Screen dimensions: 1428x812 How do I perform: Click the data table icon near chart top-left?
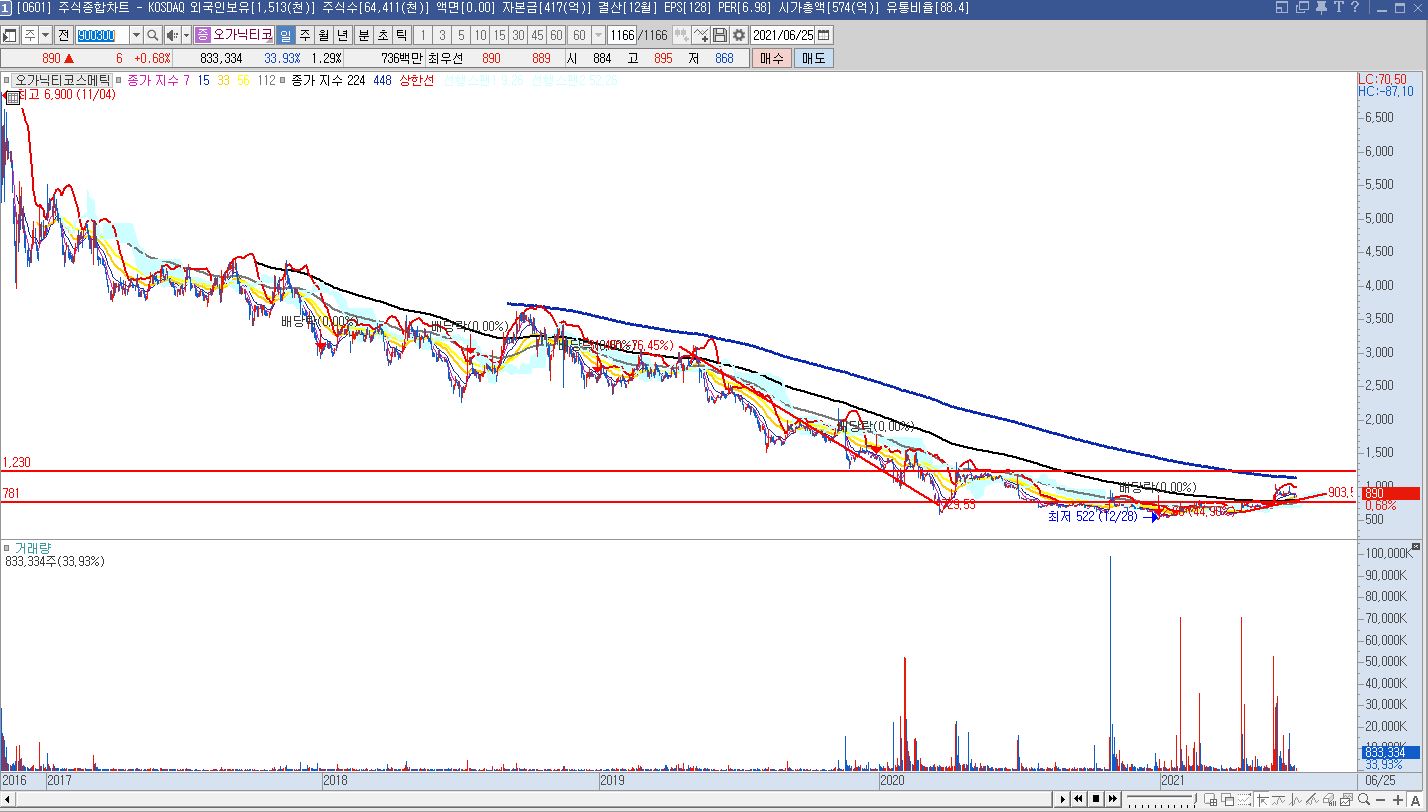(x=14, y=97)
